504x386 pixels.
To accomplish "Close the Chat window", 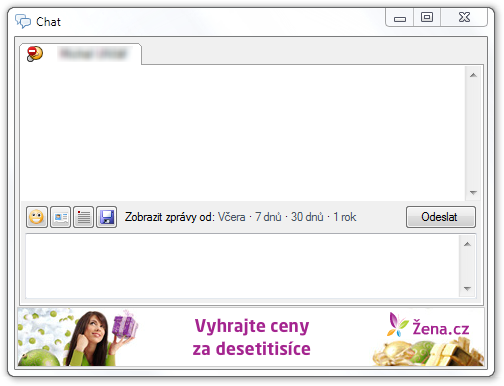I will click(464, 18).
